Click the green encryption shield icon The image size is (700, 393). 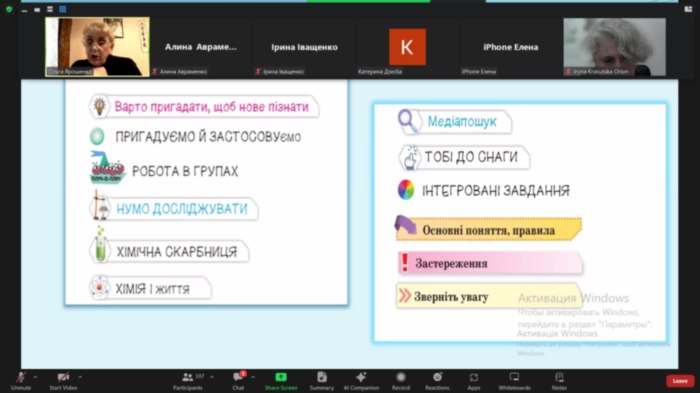9,9
